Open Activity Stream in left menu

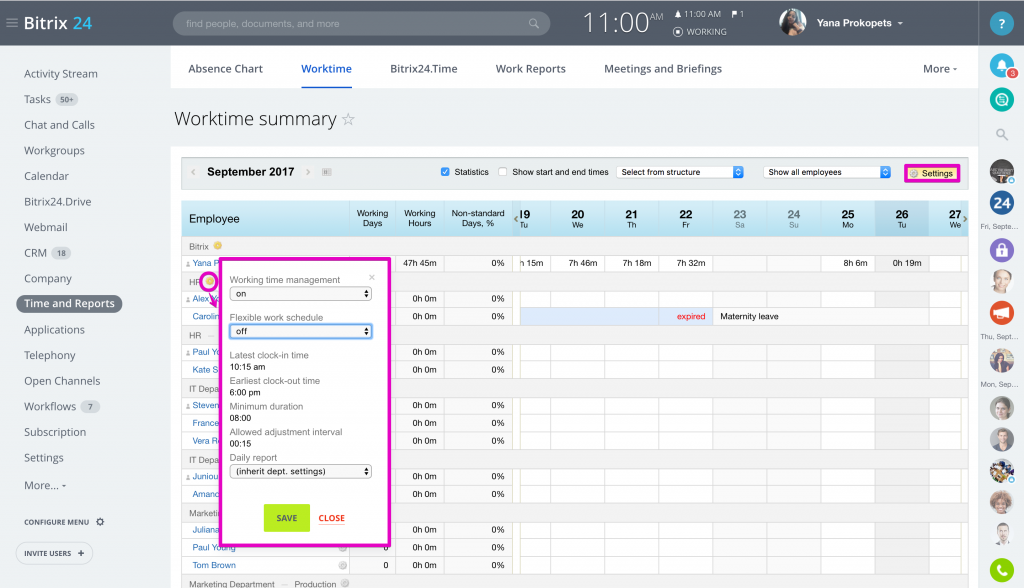61,74
